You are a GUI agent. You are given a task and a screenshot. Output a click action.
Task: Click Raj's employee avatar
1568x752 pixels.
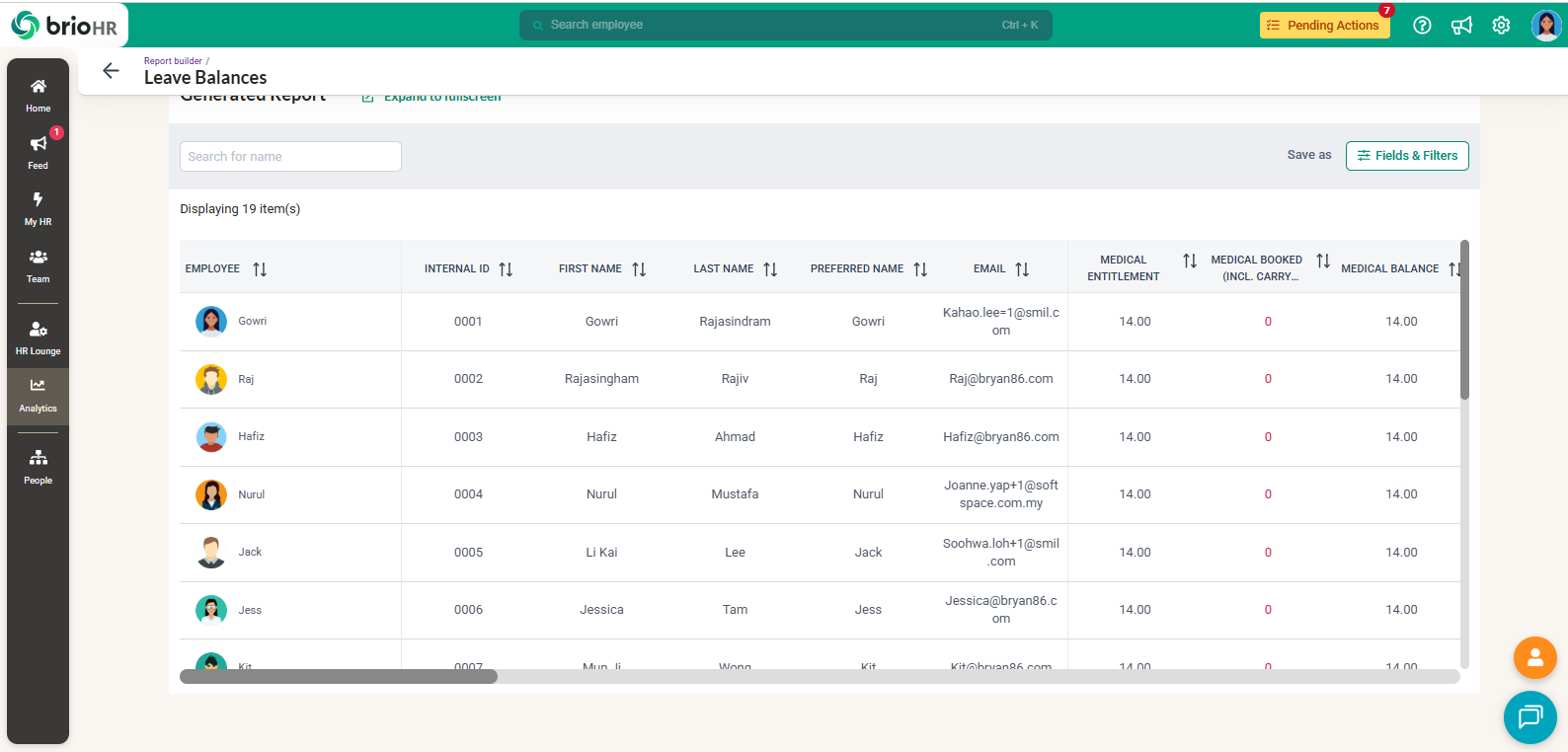tap(211, 379)
